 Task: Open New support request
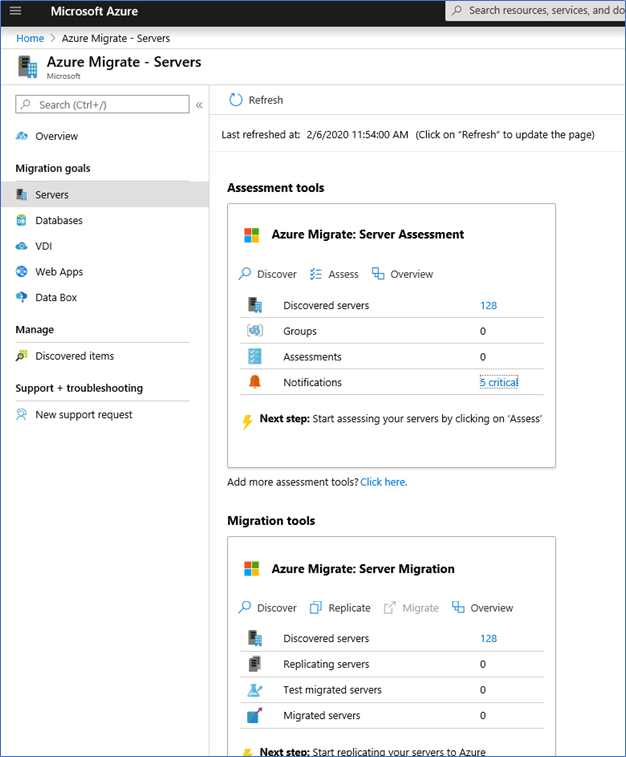(x=83, y=415)
